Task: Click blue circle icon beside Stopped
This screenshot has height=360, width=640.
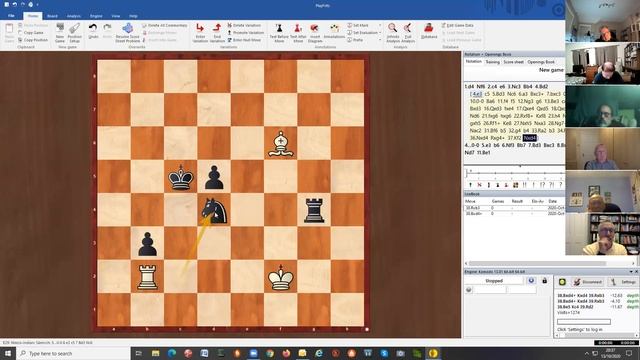Action: point(531,280)
